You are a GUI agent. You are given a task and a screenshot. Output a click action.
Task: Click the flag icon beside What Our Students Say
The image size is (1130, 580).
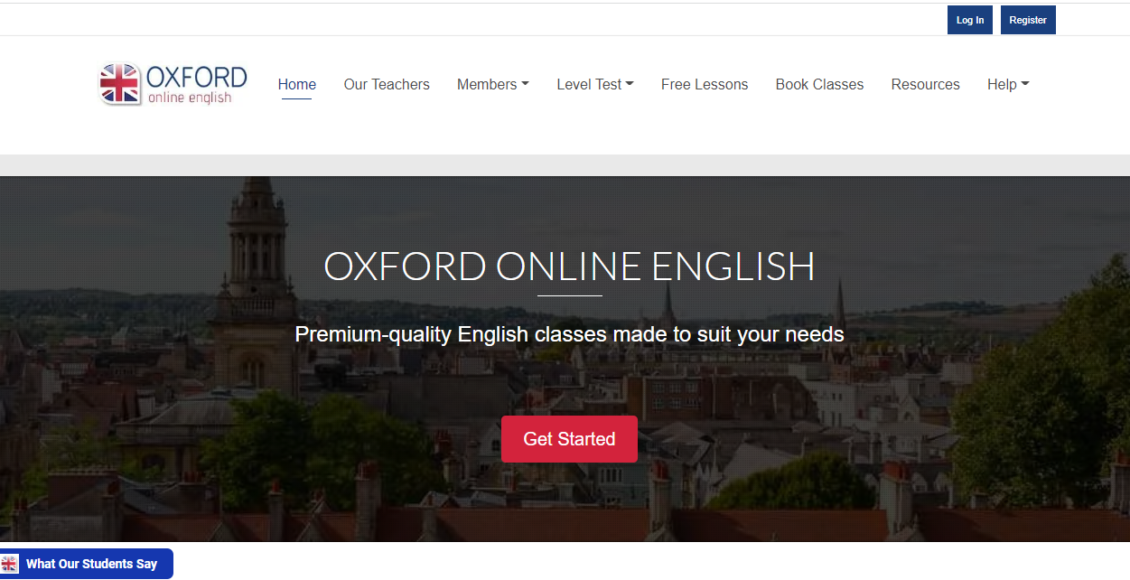10,564
